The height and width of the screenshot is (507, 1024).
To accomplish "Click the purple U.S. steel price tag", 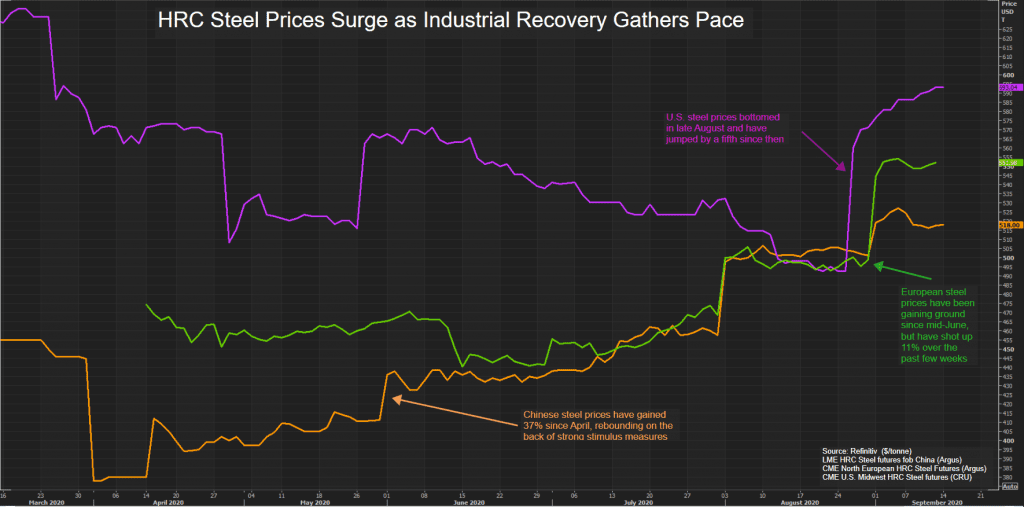I will pyautogui.click(x=1008, y=88).
